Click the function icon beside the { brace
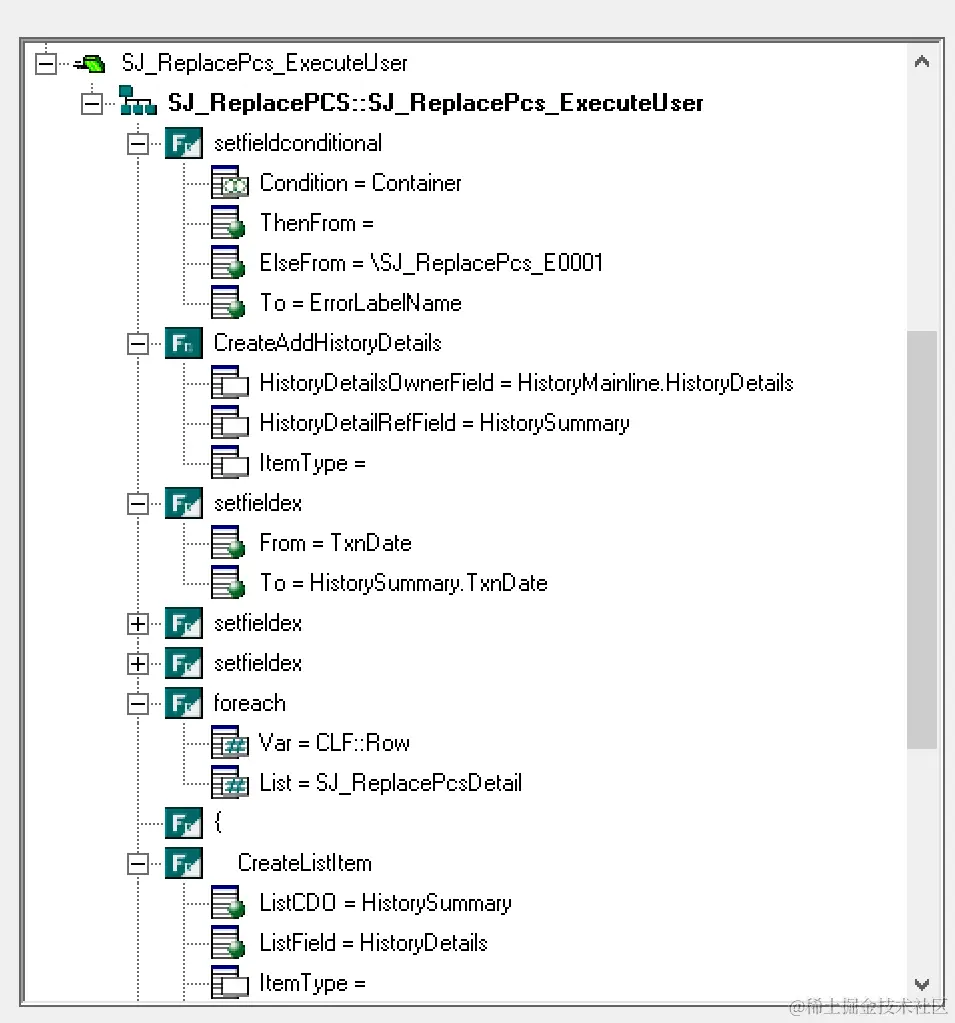Viewport: 955px width, 1023px height. pyautogui.click(x=184, y=823)
